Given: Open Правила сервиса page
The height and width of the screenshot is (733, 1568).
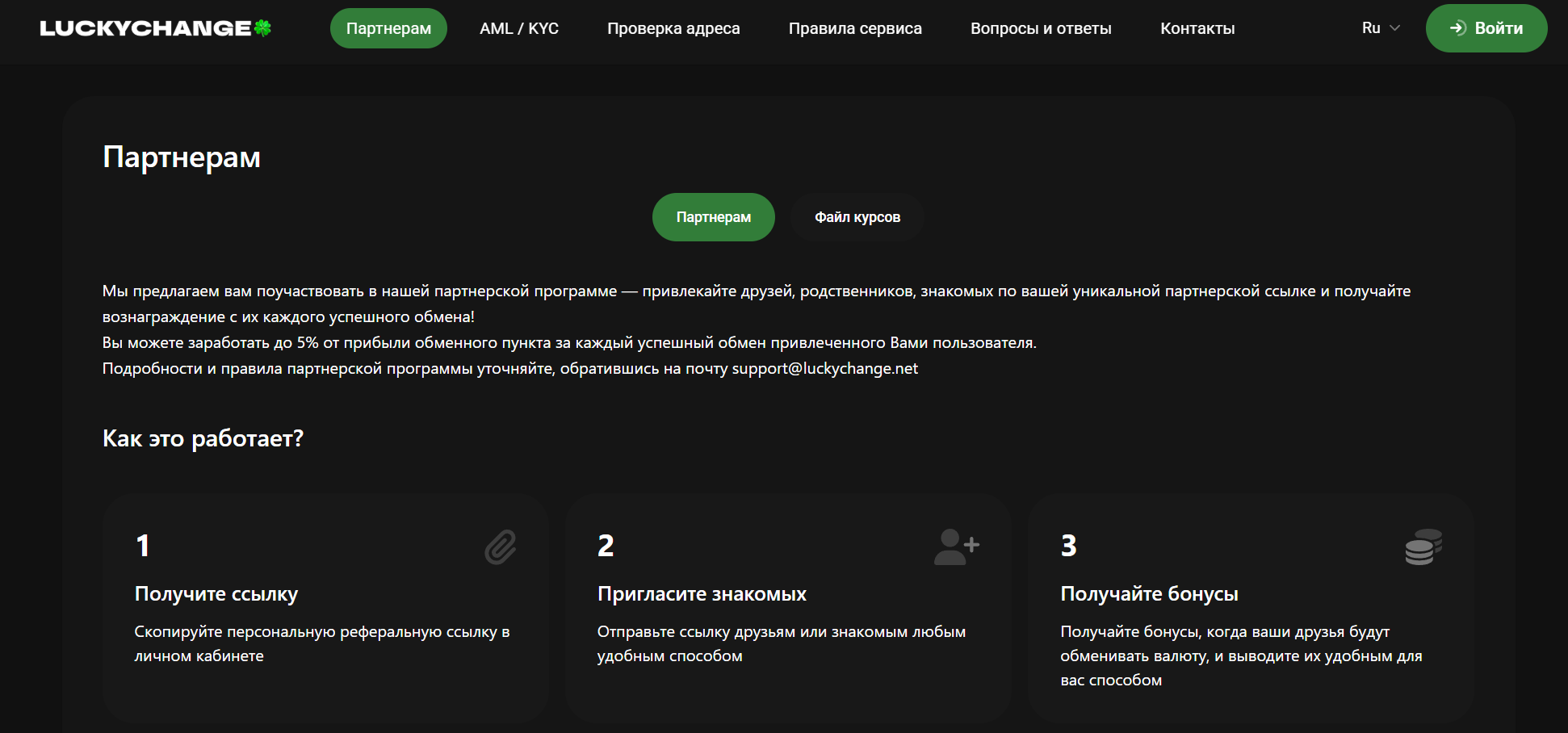Looking at the screenshot, I should [x=855, y=28].
